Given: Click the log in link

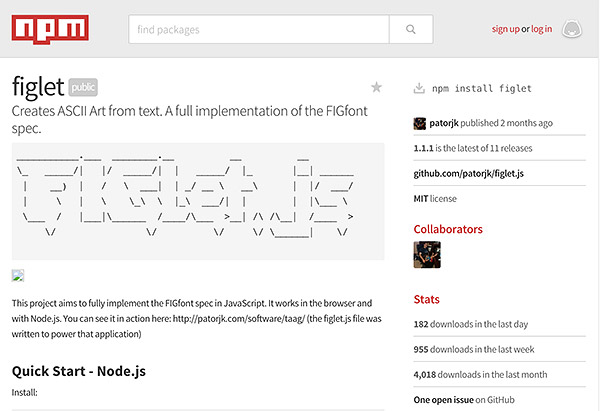Looking at the screenshot, I should coord(542,29).
